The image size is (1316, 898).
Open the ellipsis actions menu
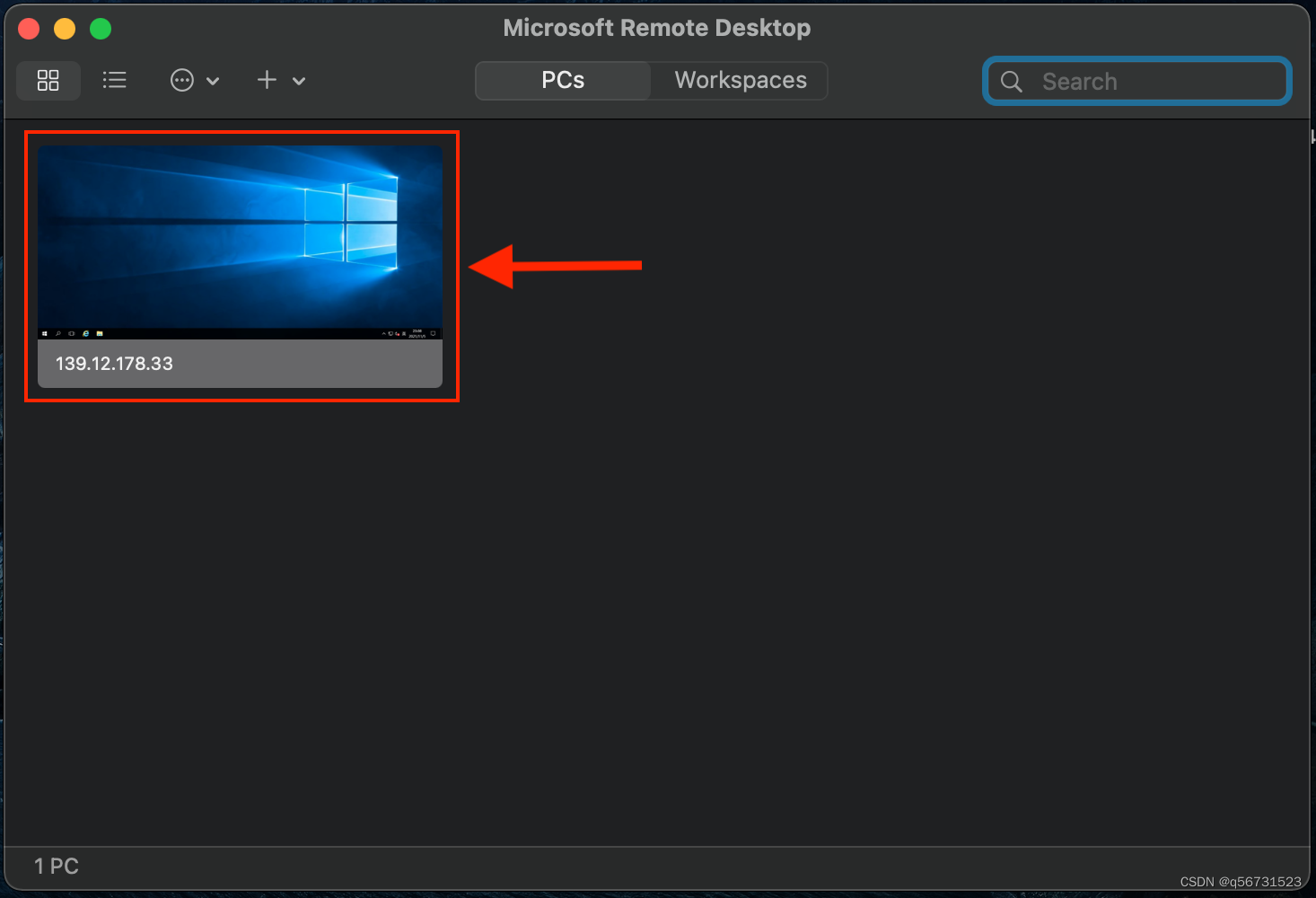point(182,81)
